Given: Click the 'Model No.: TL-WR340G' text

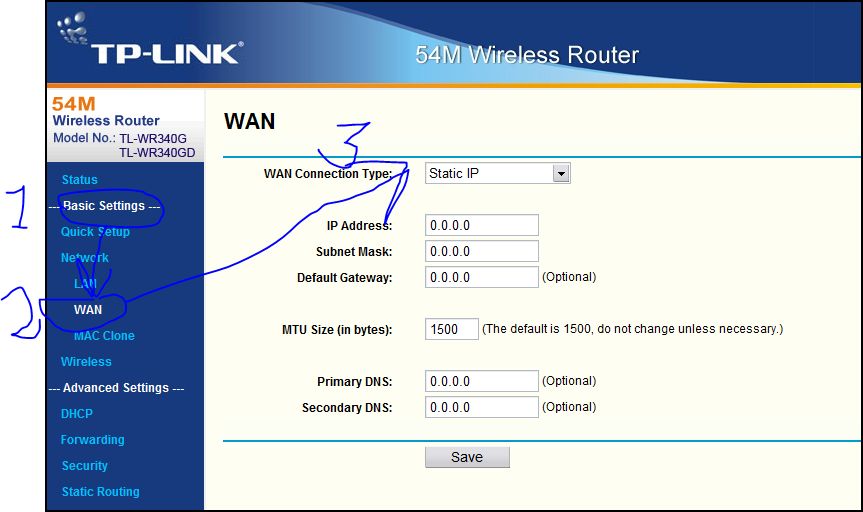Looking at the screenshot, I should (120, 138).
